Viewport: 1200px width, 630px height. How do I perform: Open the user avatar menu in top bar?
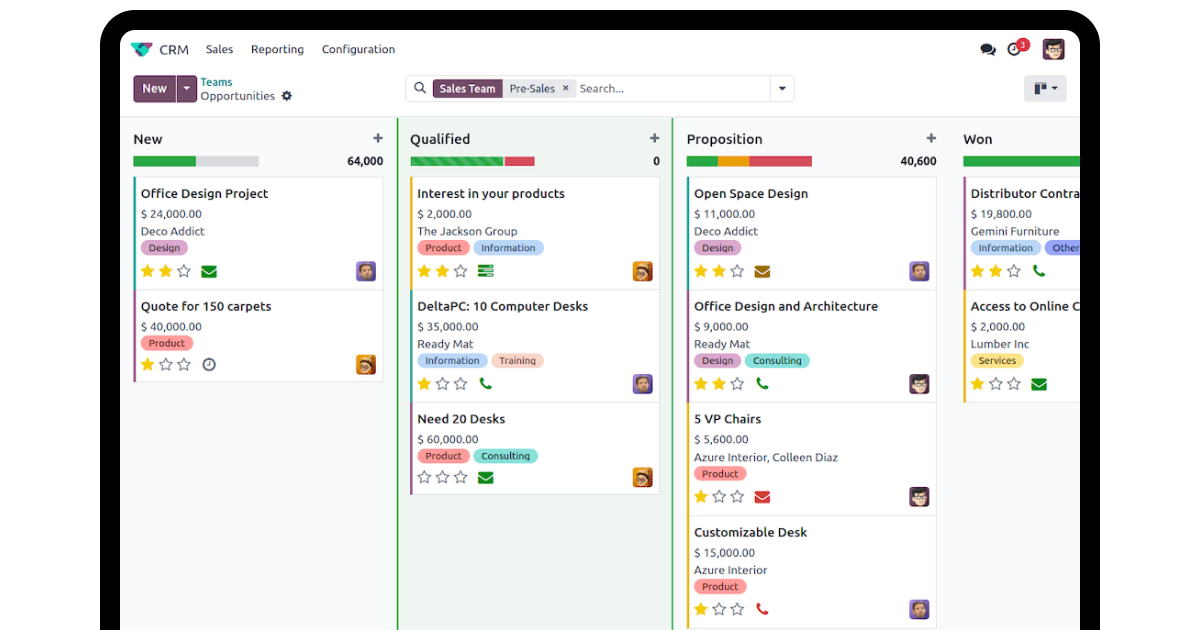point(1053,49)
